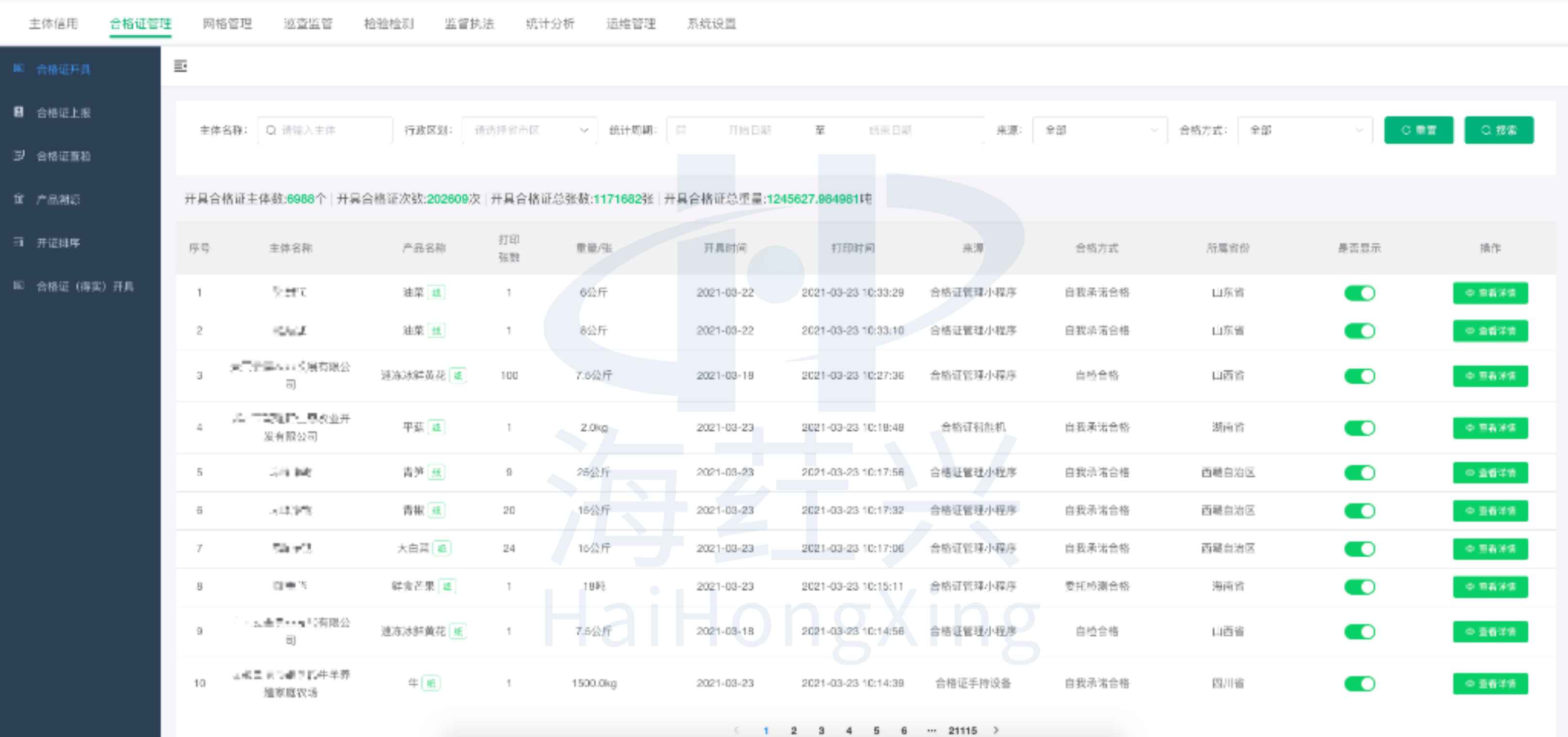Click the sidebar collapse hamburger icon
Viewport: 1568px width, 737px height.
click(x=180, y=66)
